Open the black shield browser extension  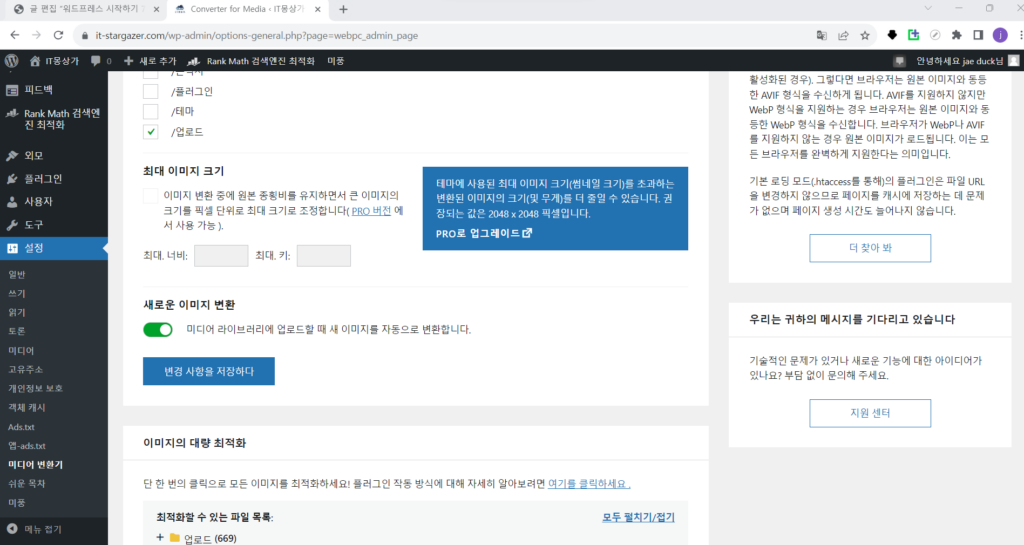(x=892, y=35)
